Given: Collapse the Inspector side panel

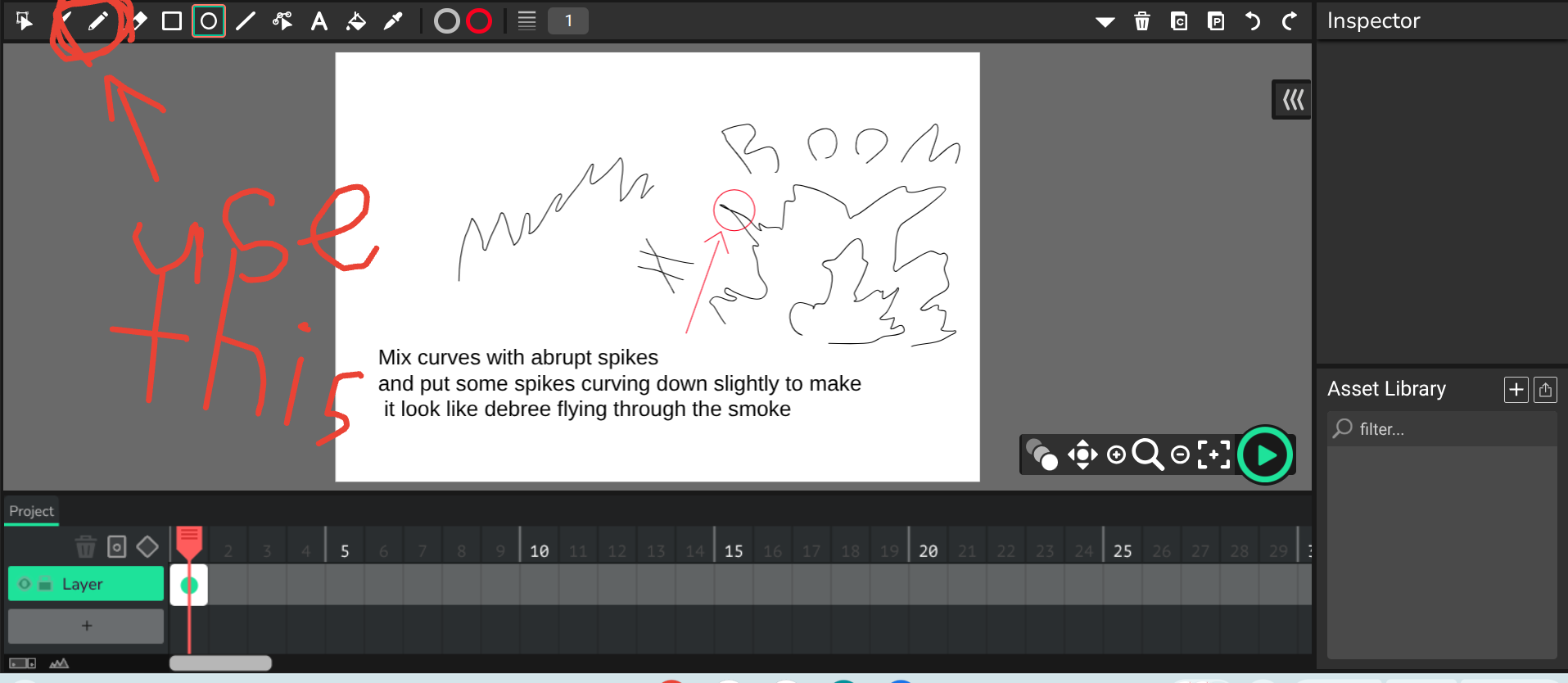Looking at the screenshot, I should (x=1293, y=100).
